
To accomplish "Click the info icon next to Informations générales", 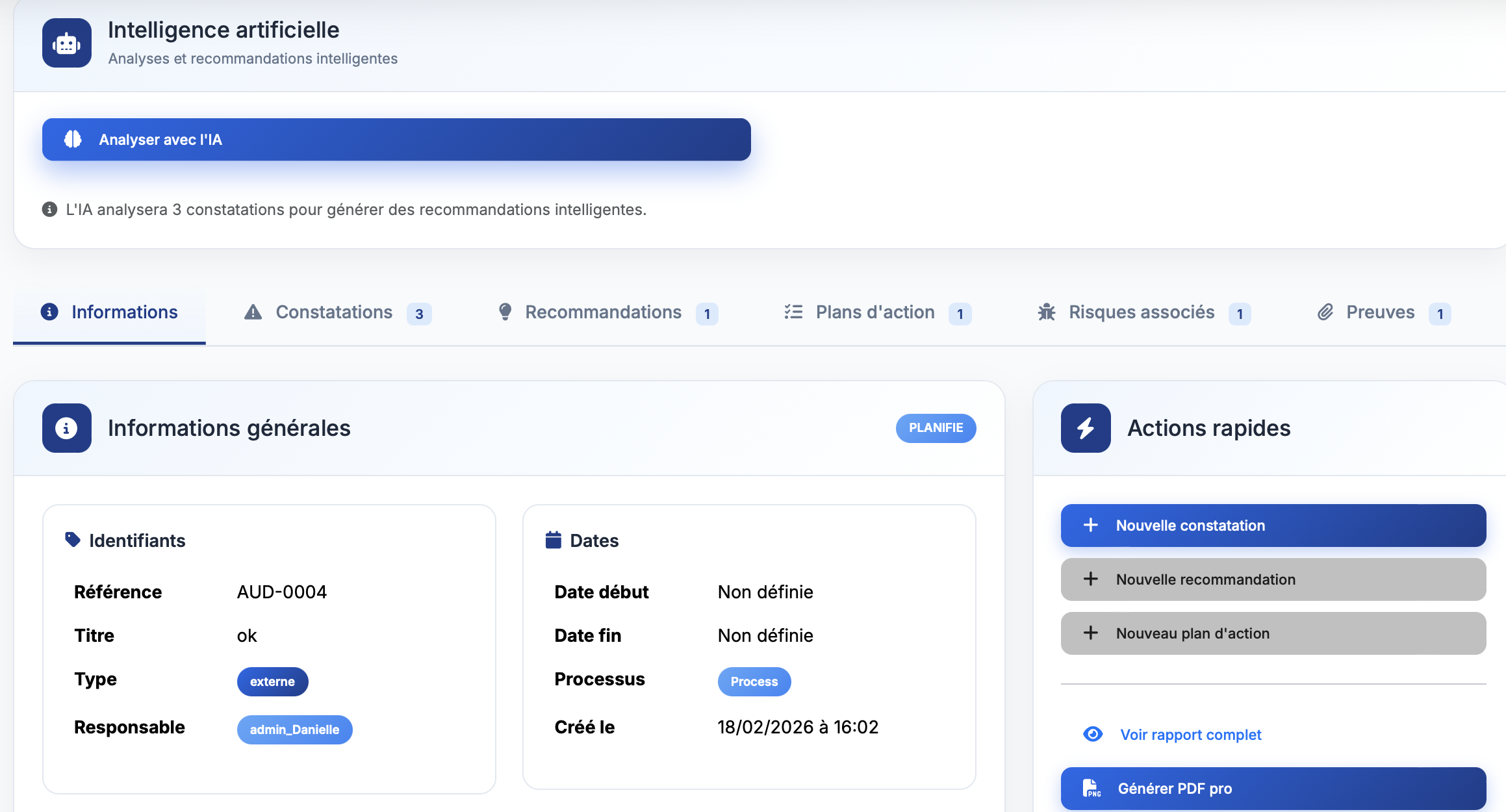I will (x=66, y=428).
